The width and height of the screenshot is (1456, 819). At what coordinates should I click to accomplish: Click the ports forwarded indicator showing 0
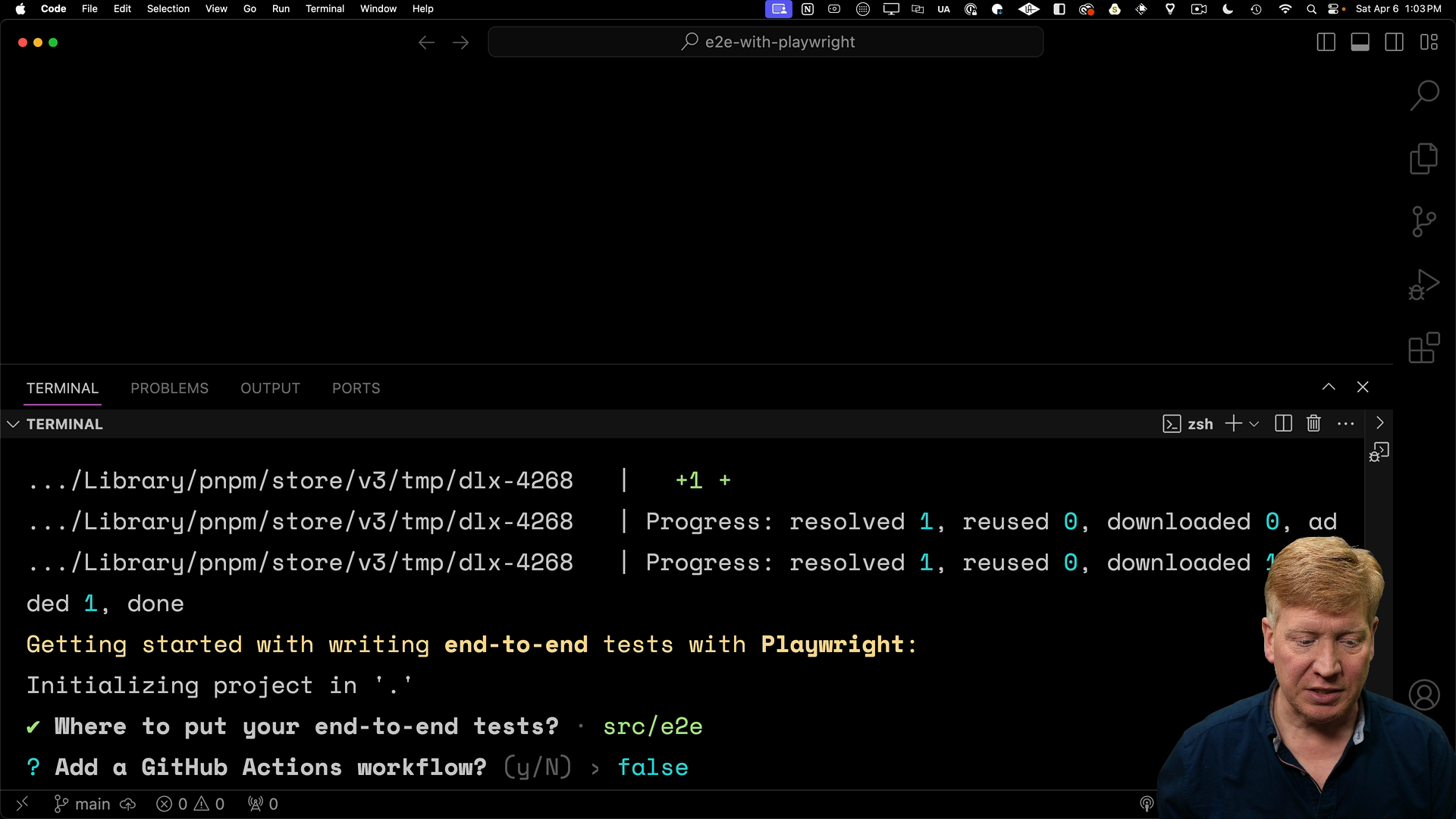click(263, 804)
